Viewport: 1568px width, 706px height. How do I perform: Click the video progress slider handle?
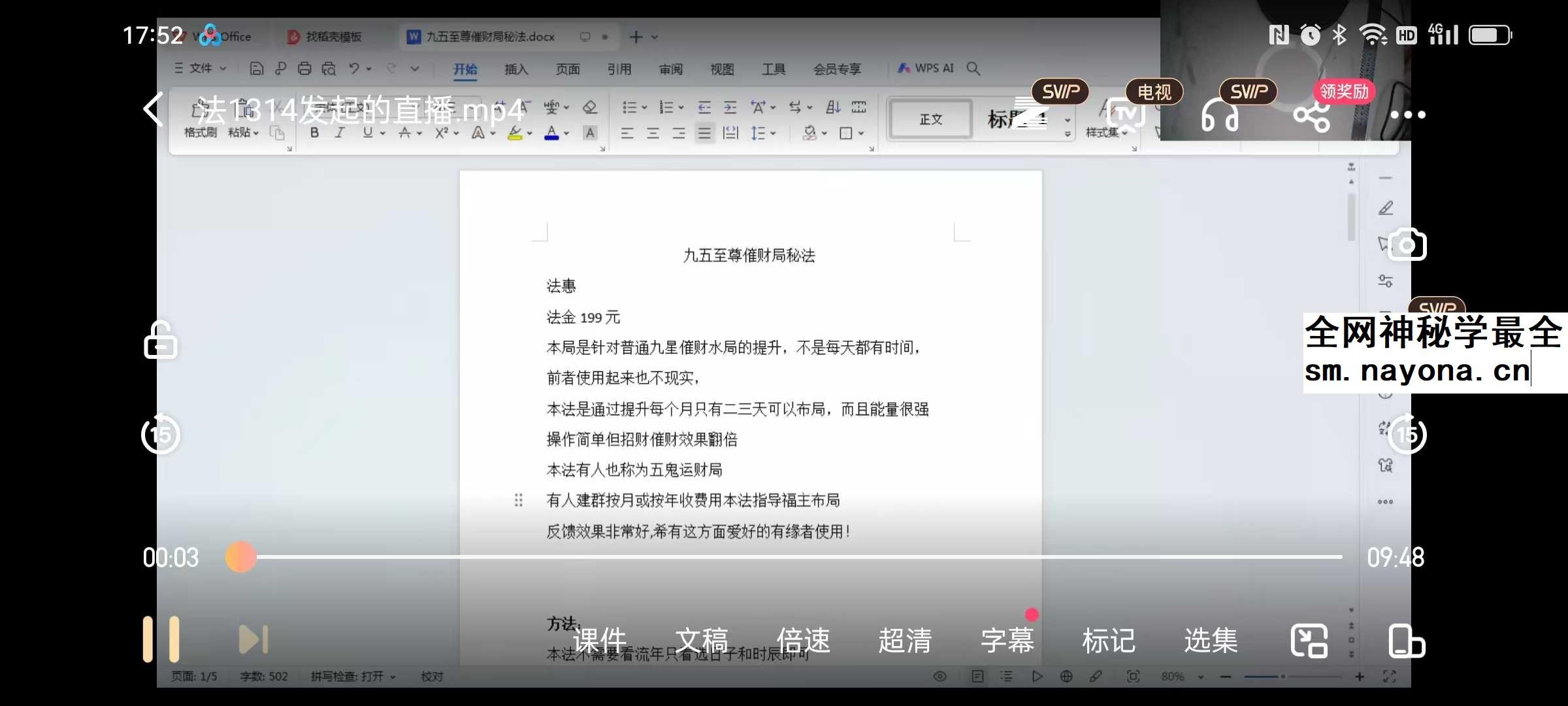pyautogui.click(x=241, y=557)
